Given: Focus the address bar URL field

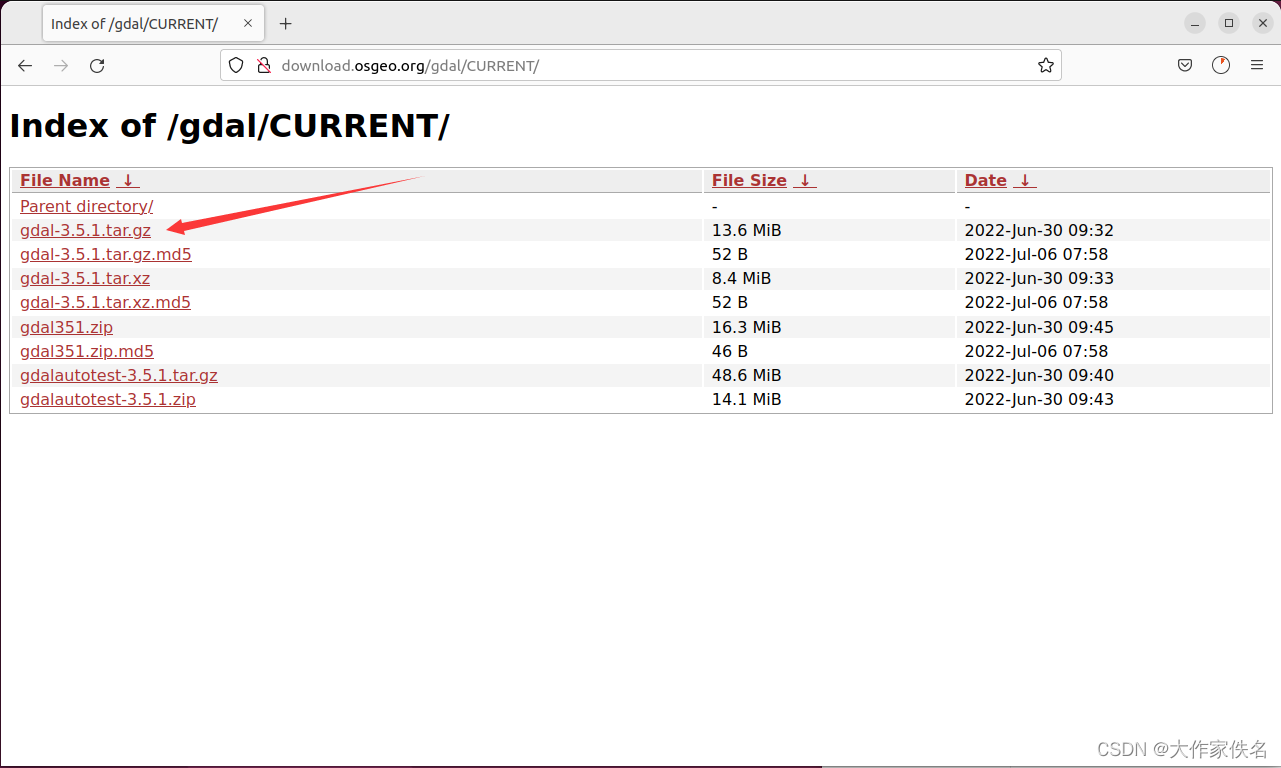Looking at the screenshot, I should pos(640,66).
